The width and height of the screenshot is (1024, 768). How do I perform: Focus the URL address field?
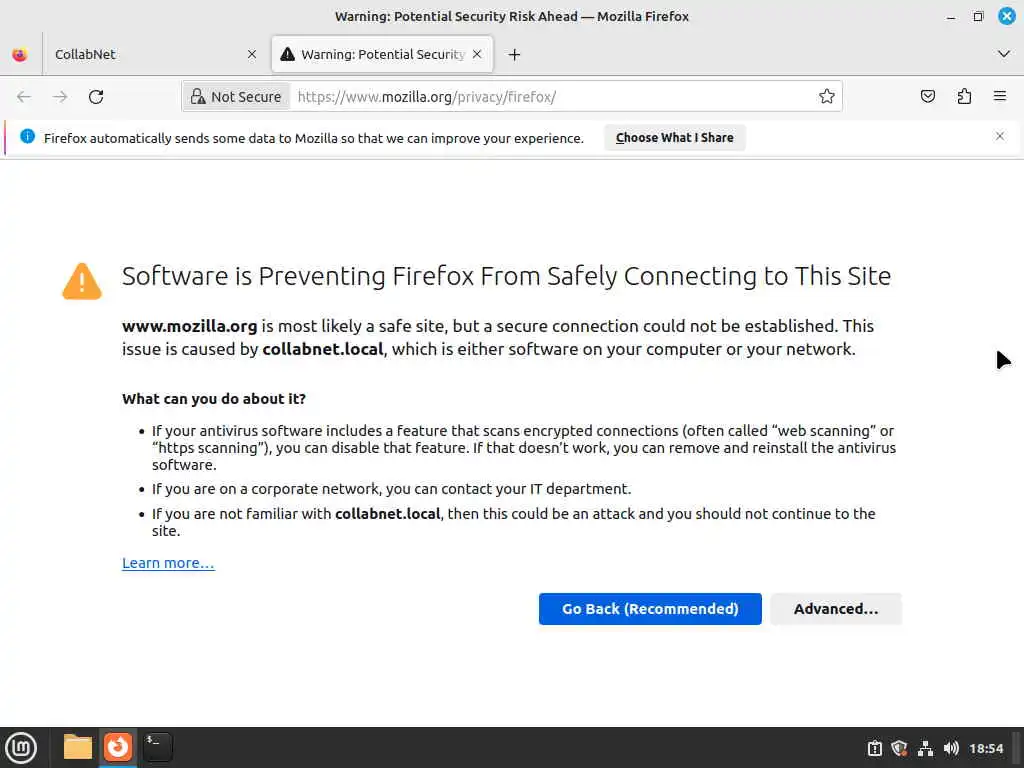[x=550, y=97]
